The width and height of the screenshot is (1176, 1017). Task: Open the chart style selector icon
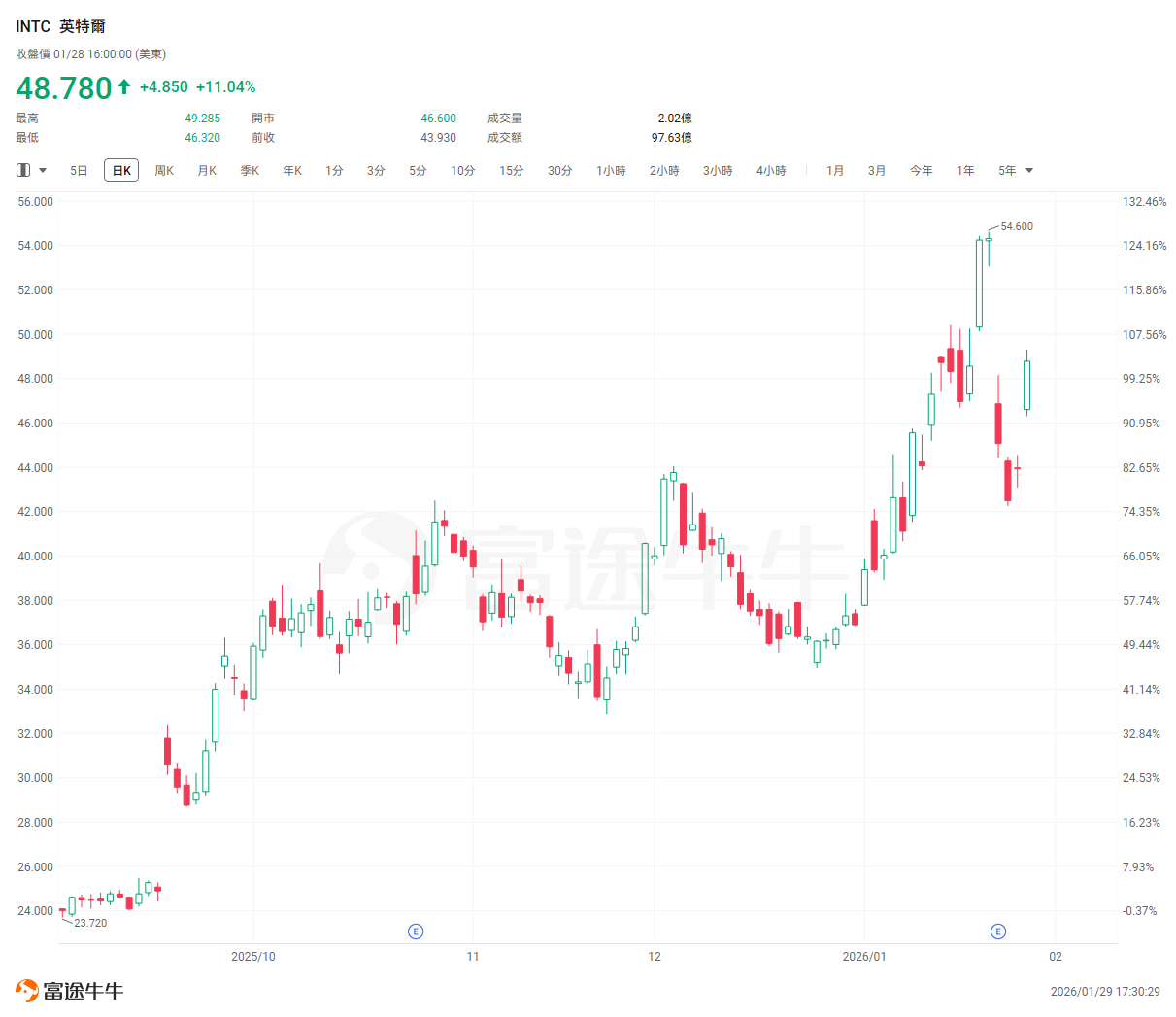[21, 170]
